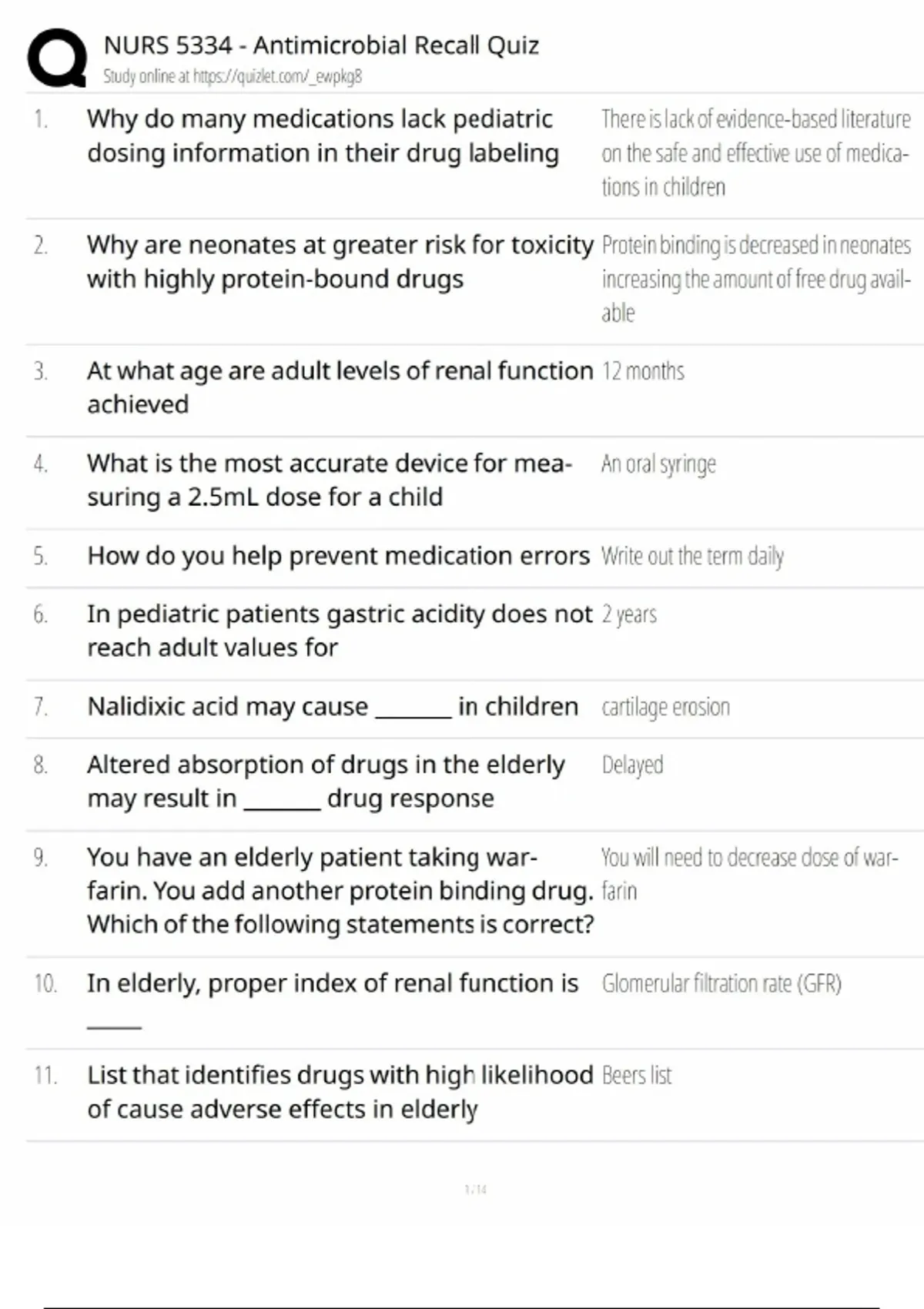The image size is (924, 1309).
Task: Click the "2 years" answer
Action: point(629,614)
